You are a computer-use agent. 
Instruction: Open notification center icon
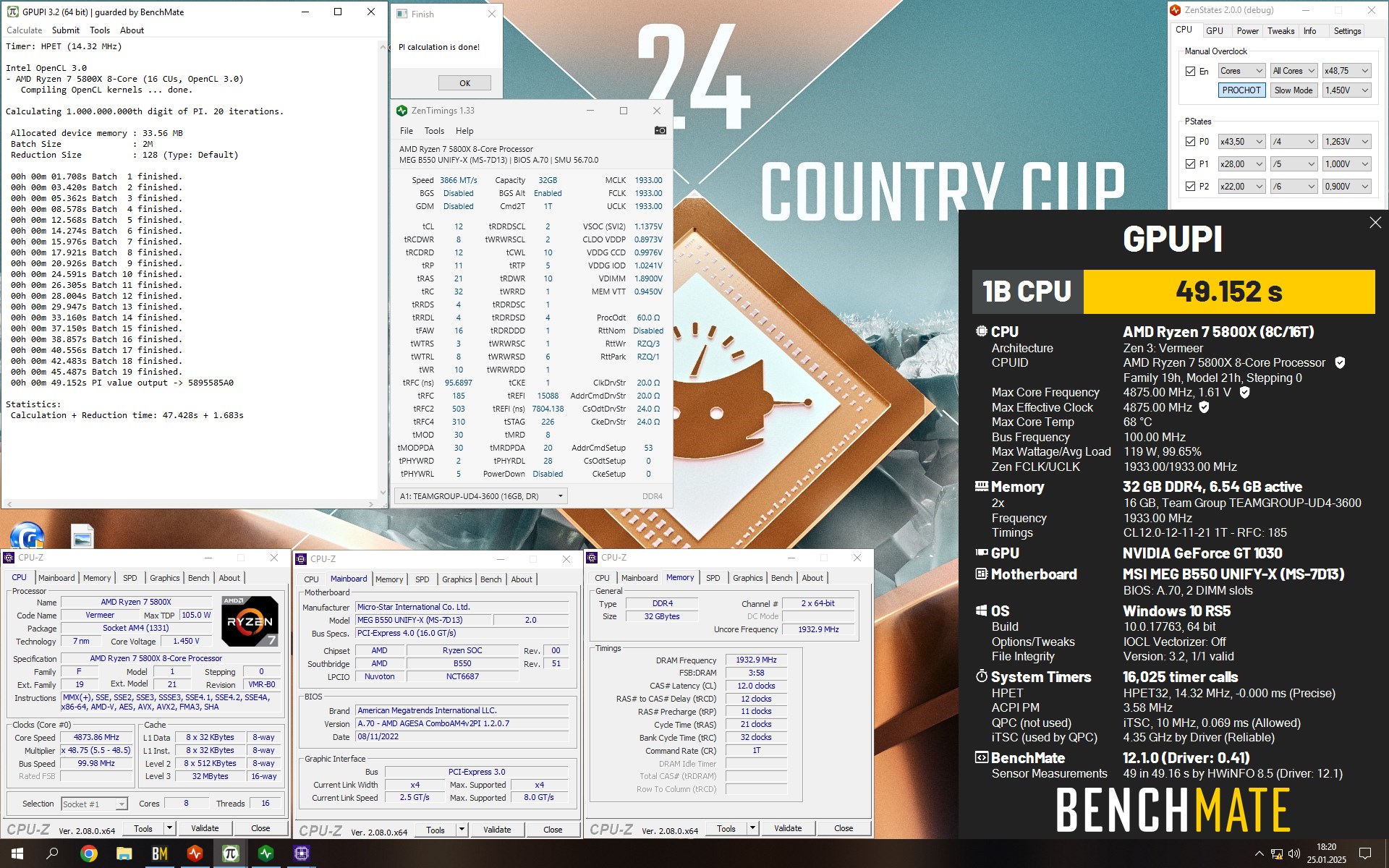click(1365, 854)
